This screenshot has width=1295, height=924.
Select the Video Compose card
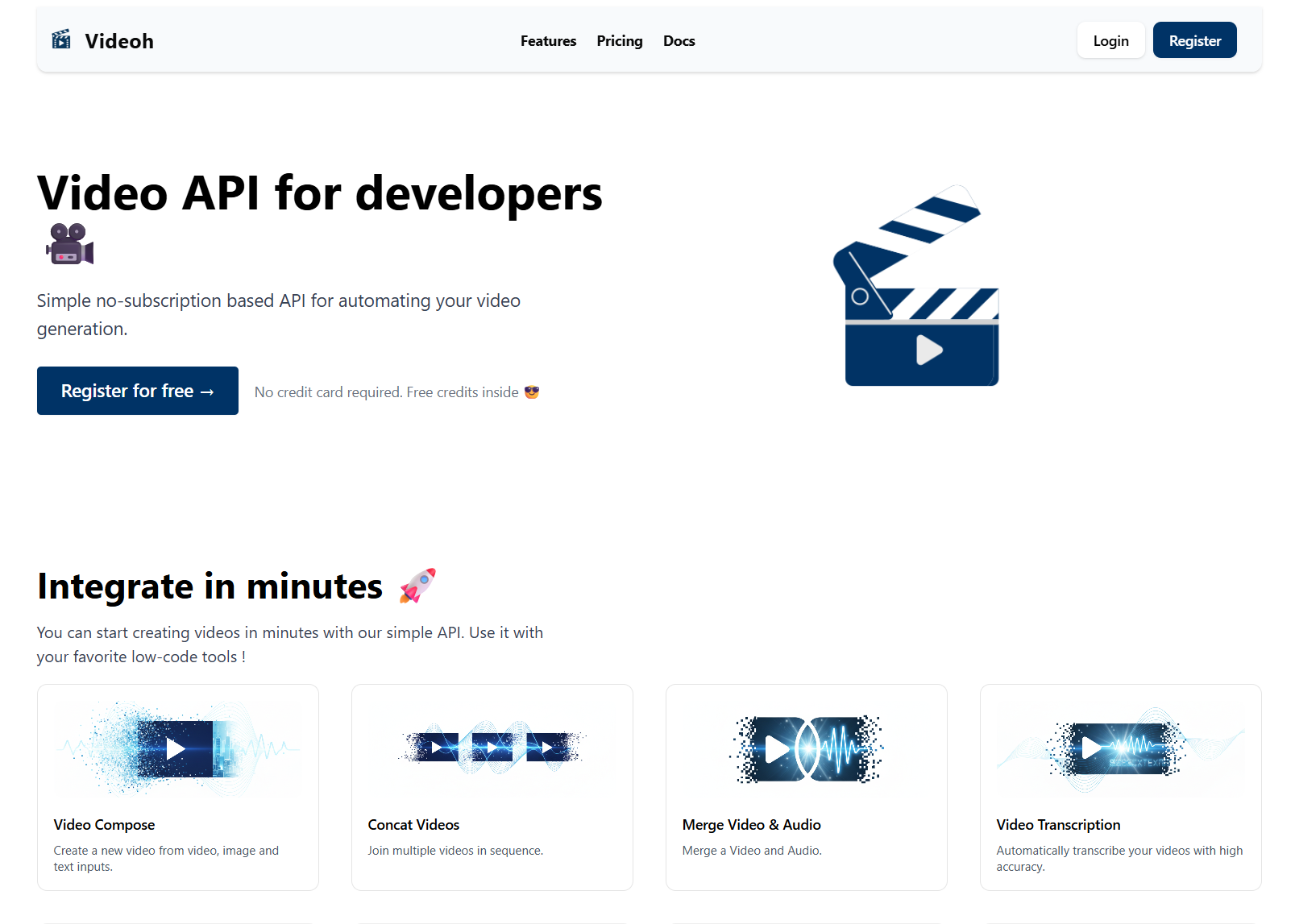[177, 787]
